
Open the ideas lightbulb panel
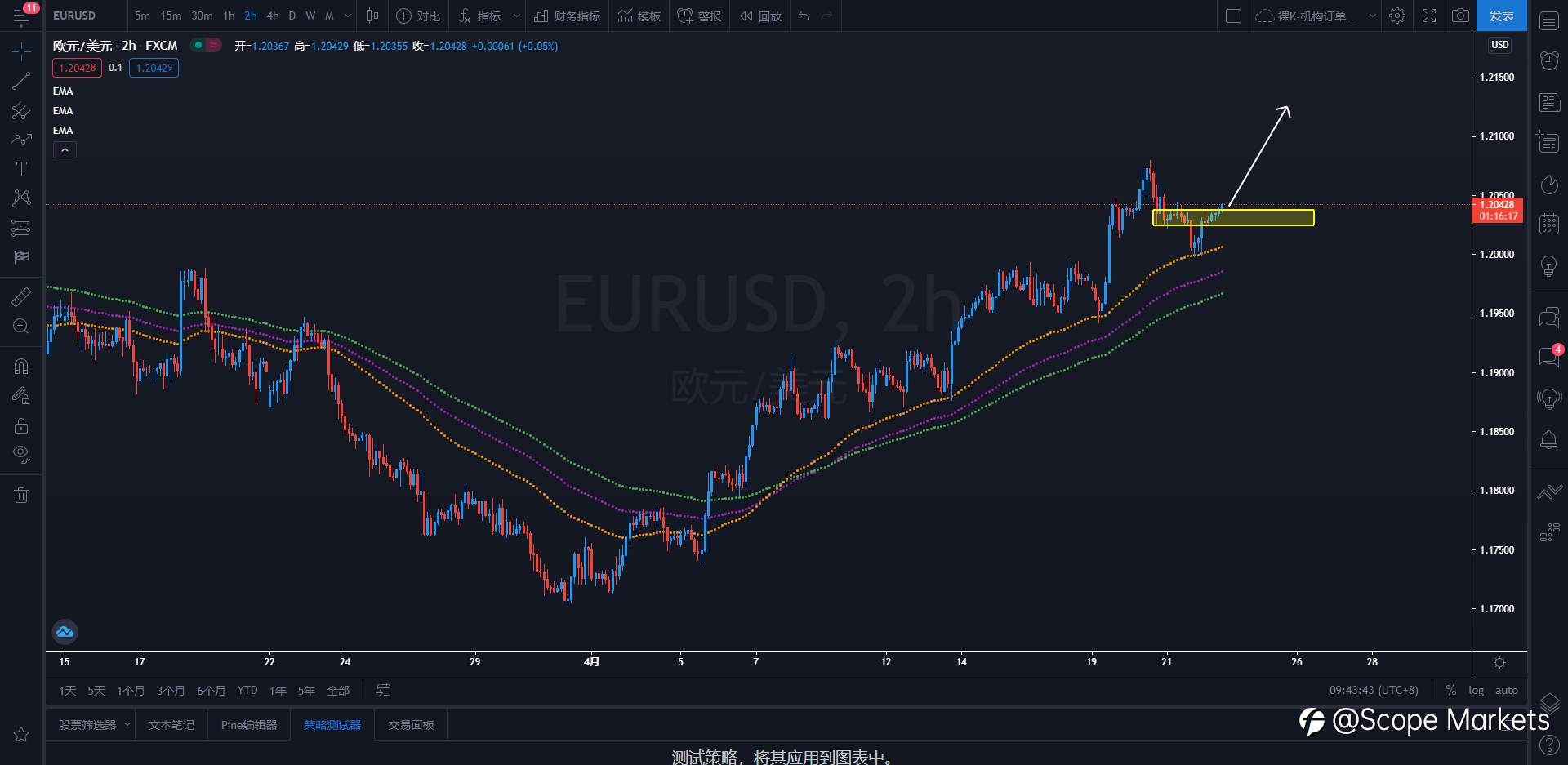click(x=1548, y=265)
